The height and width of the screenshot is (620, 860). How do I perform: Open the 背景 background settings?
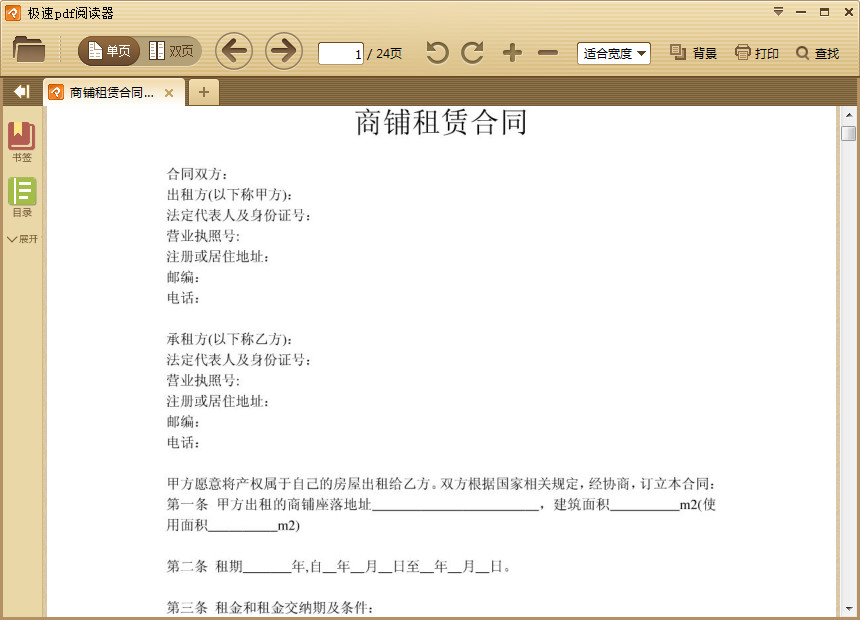tap(692, 53)
